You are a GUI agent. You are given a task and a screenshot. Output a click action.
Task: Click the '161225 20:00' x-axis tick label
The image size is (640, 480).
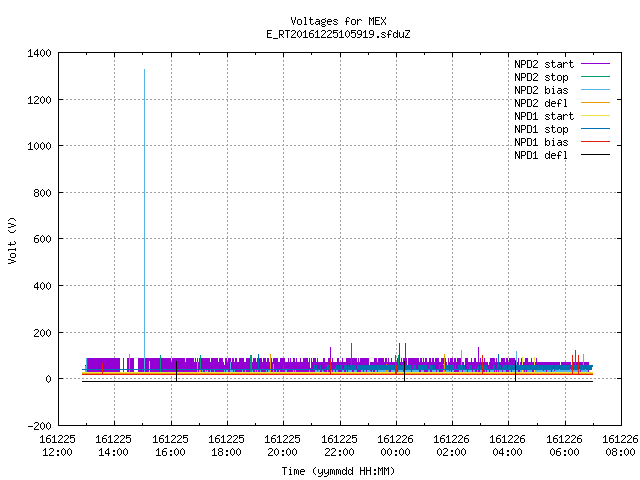pos(282,446)
